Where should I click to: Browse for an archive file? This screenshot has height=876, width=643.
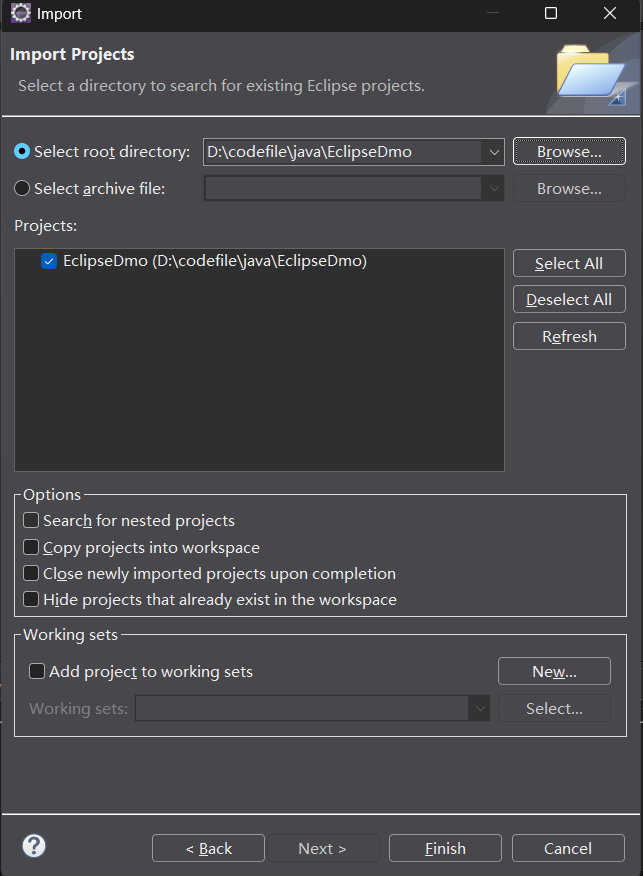point(569,188)
